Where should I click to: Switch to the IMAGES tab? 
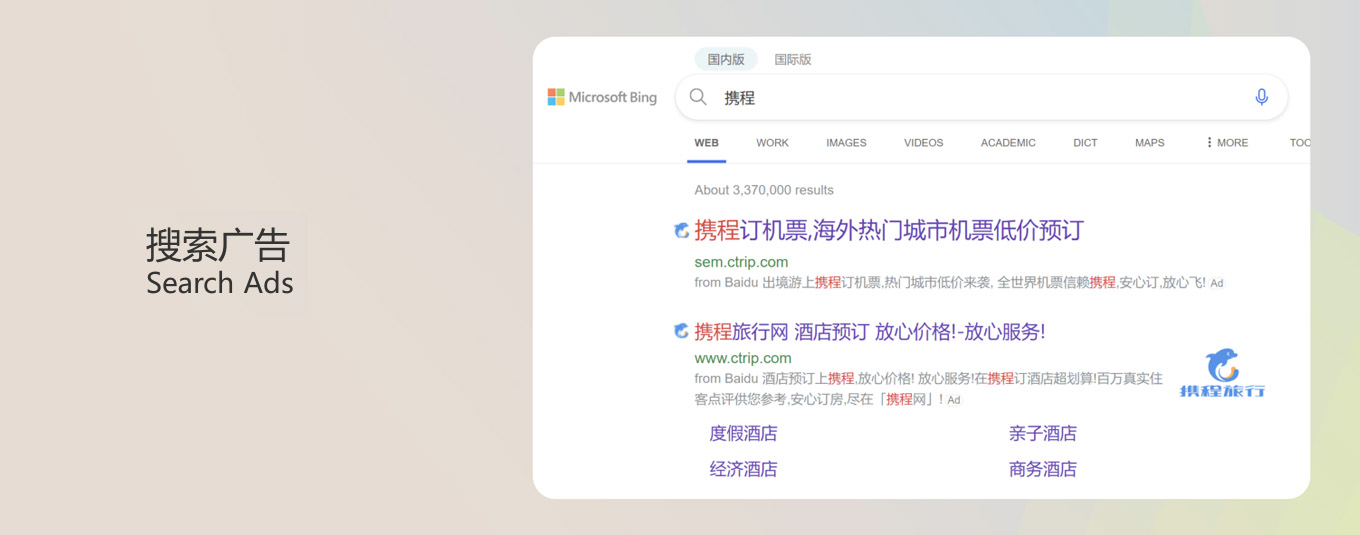[x=846, y=143]
